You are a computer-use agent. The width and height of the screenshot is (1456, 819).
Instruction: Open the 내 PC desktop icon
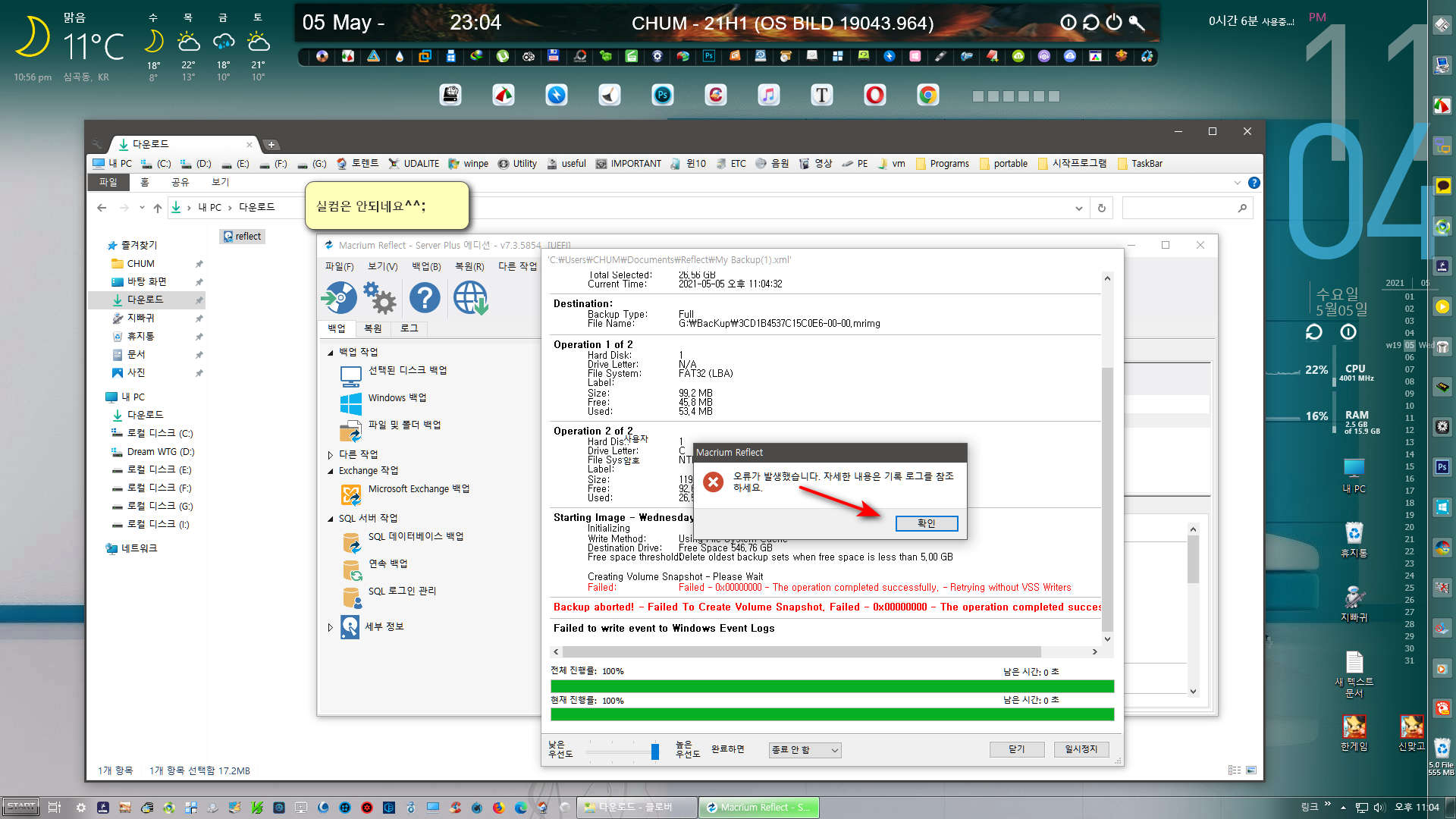[1354, 475]
